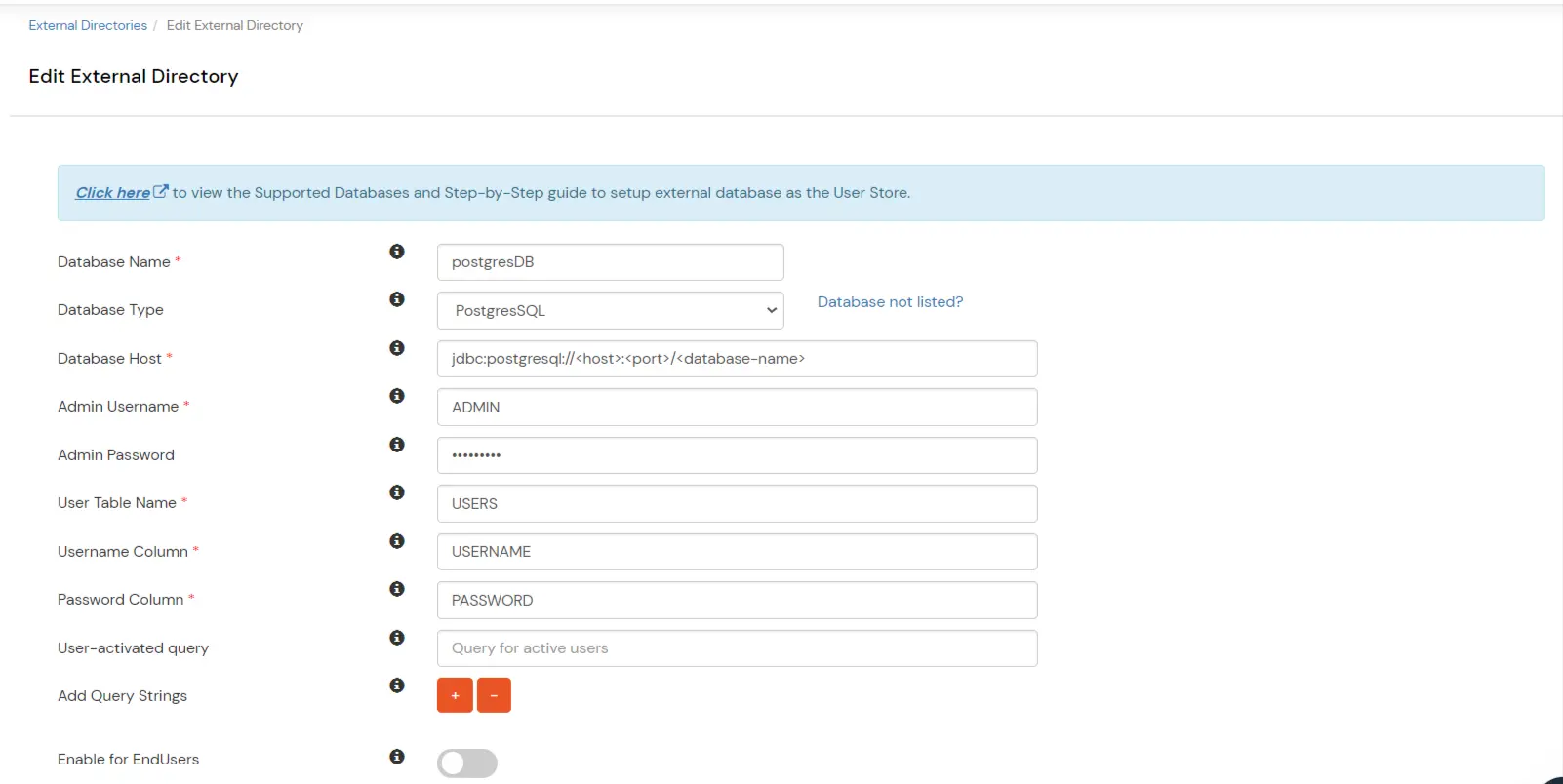The width and height of the screenshot is (1563, 784).
Task: Click the Database Type info icon
Action: coord(397,299)
